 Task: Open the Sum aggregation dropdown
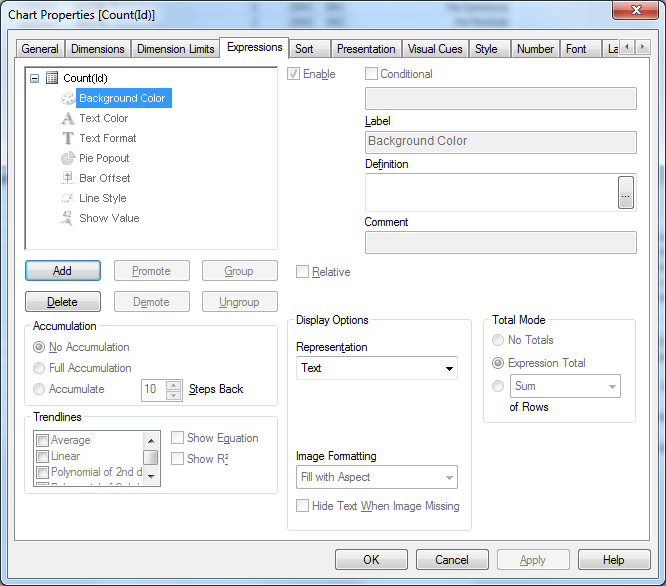pyautogui.click(x=565, y=386)
